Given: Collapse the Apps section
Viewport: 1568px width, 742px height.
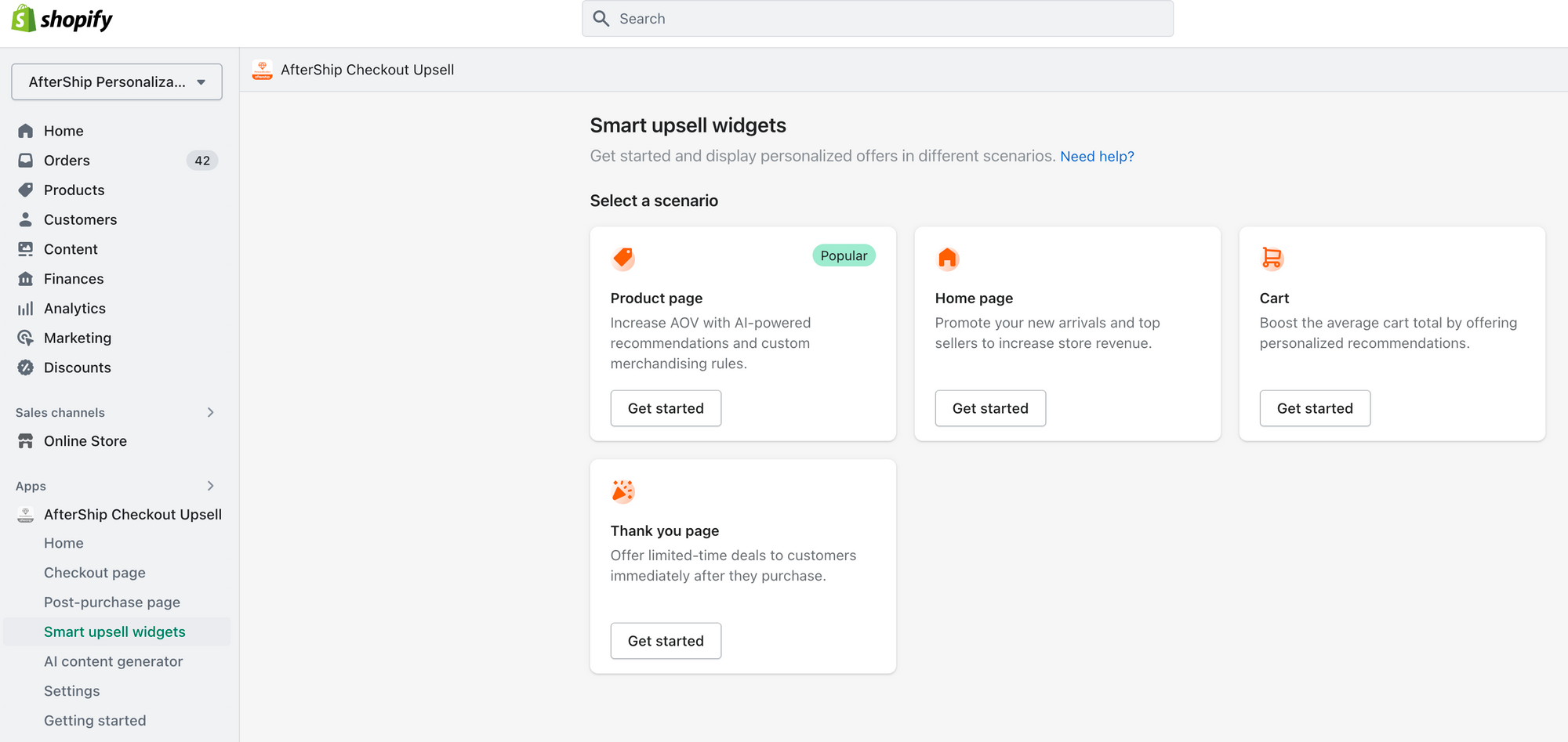Looking at the screenshot, I should point(210,486).
